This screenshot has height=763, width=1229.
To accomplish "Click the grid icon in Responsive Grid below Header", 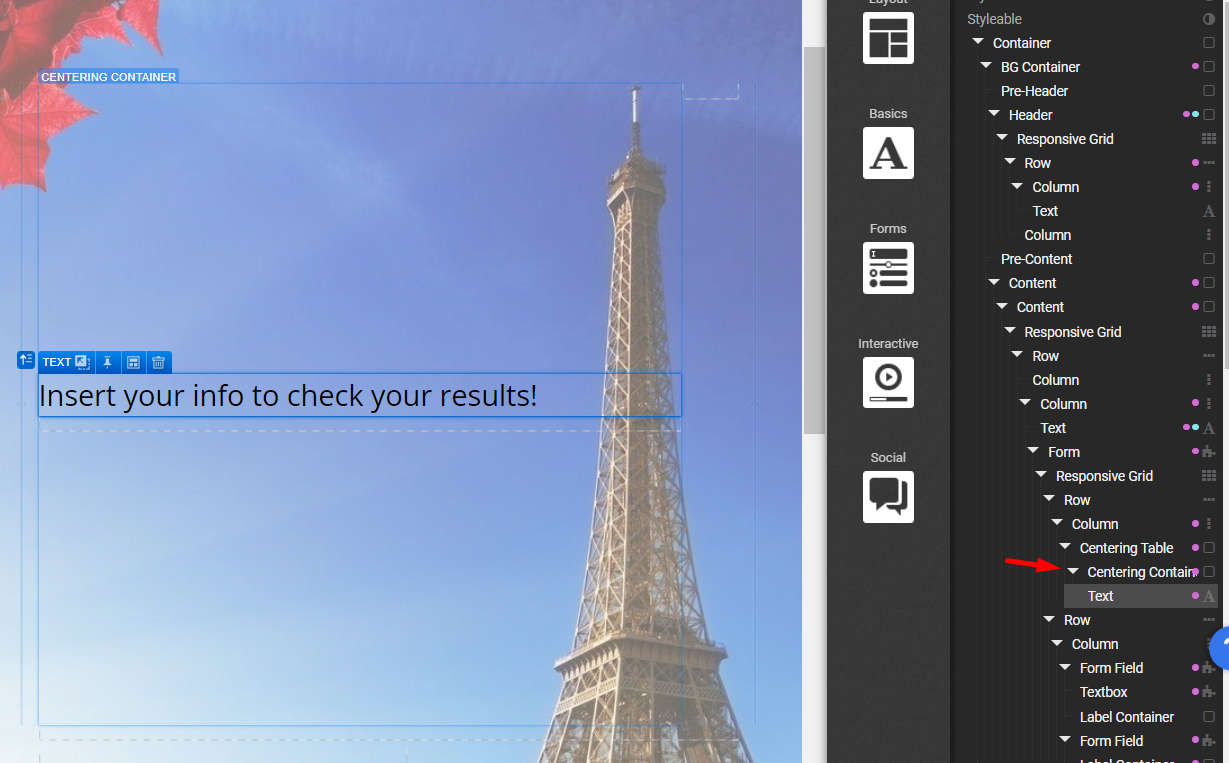I will [x=1209, y=139].
